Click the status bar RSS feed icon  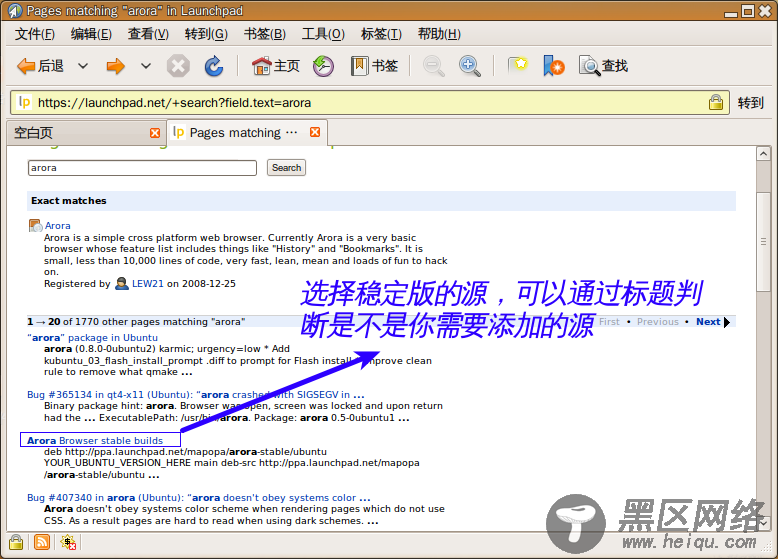pyautogui.click(x=42, y=542)
